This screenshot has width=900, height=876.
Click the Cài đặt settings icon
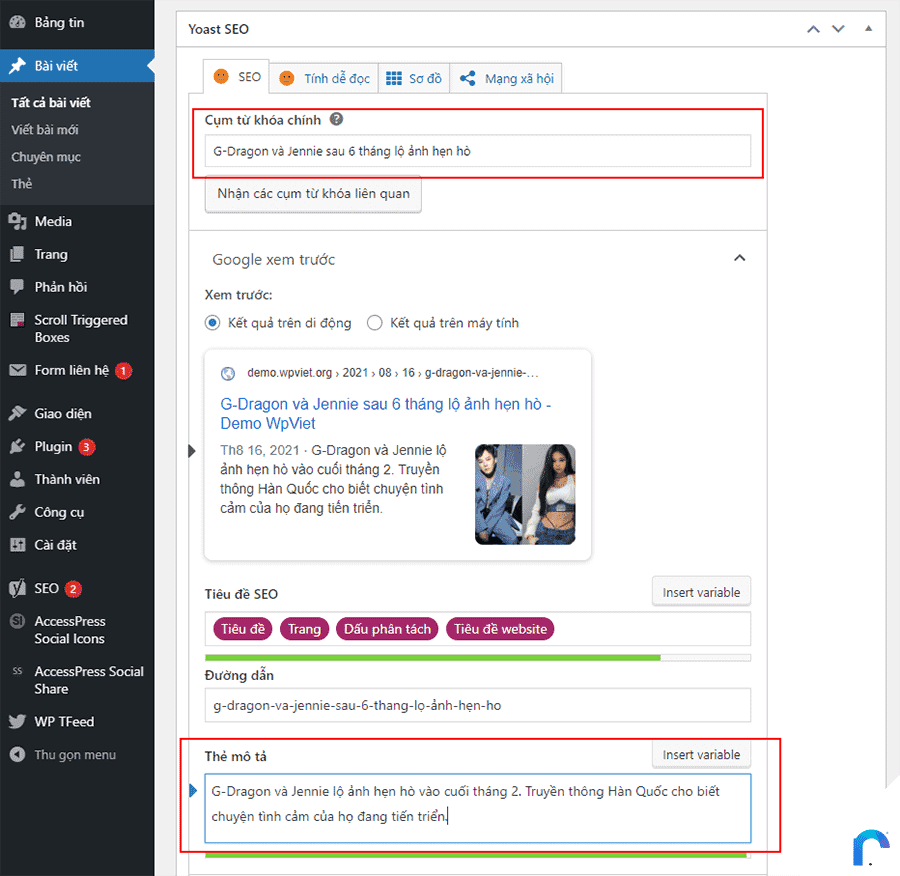(17, 545)
